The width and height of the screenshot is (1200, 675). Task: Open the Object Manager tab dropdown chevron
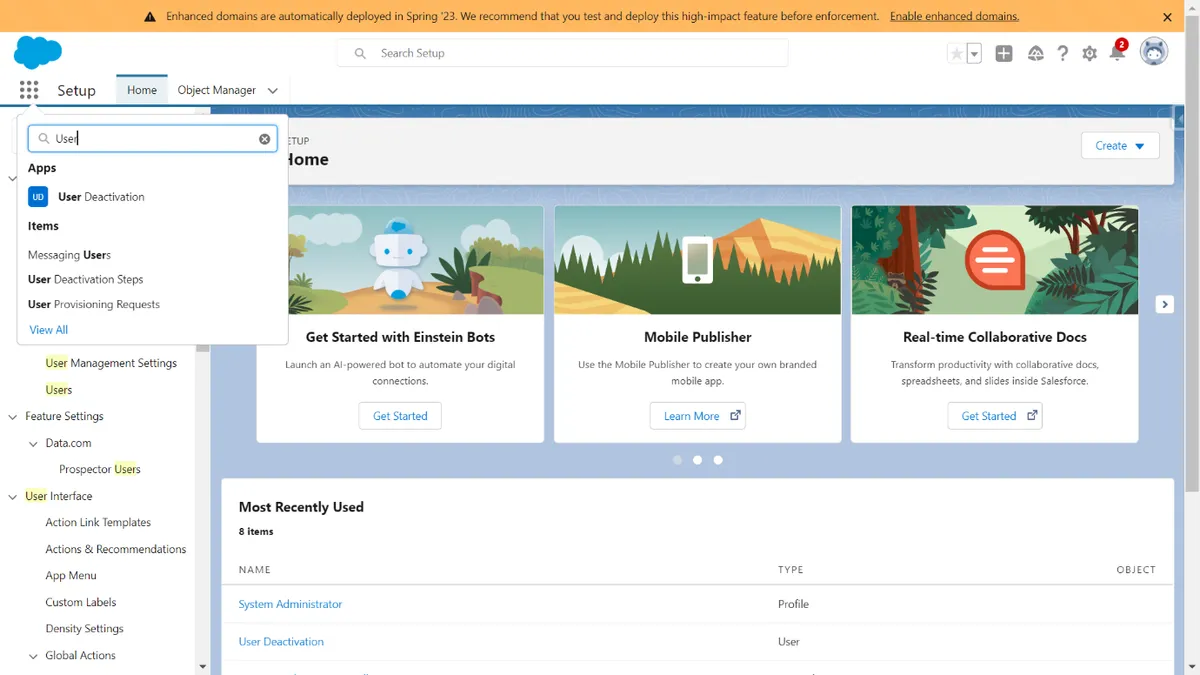coord(272,91)
